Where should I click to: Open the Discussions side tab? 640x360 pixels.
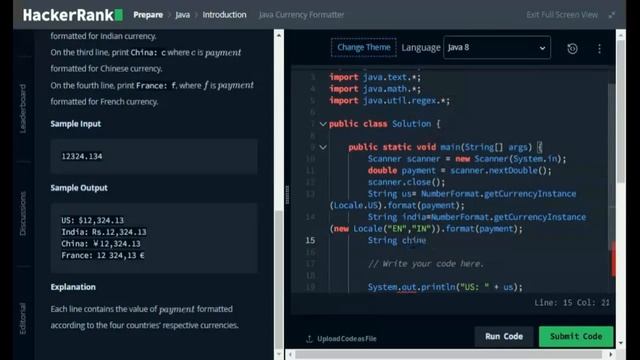(23, 213)
